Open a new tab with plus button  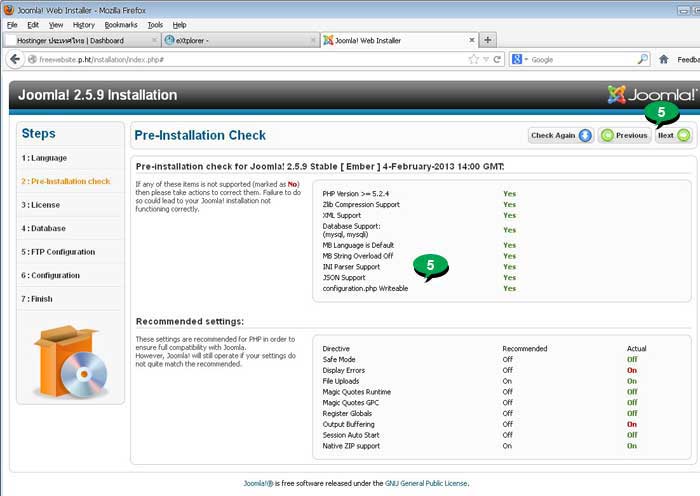(488, 40)
